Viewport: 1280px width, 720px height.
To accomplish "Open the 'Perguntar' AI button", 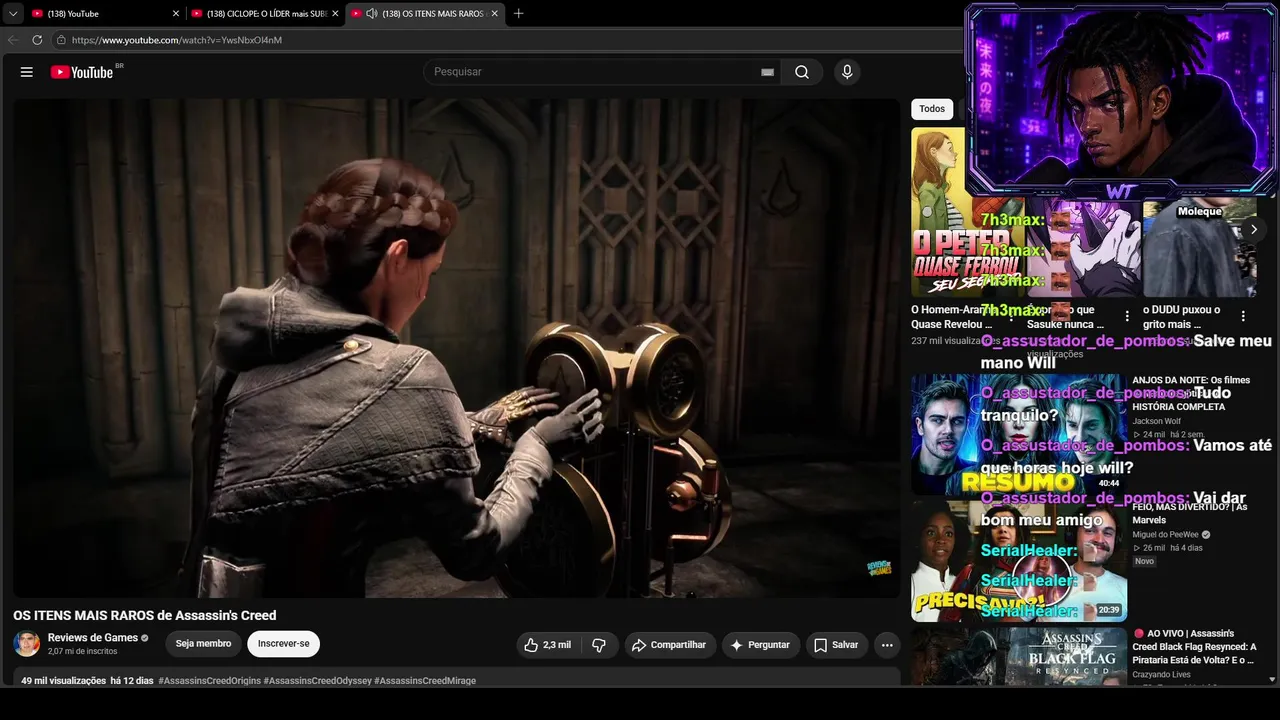I will pos(761,645).
